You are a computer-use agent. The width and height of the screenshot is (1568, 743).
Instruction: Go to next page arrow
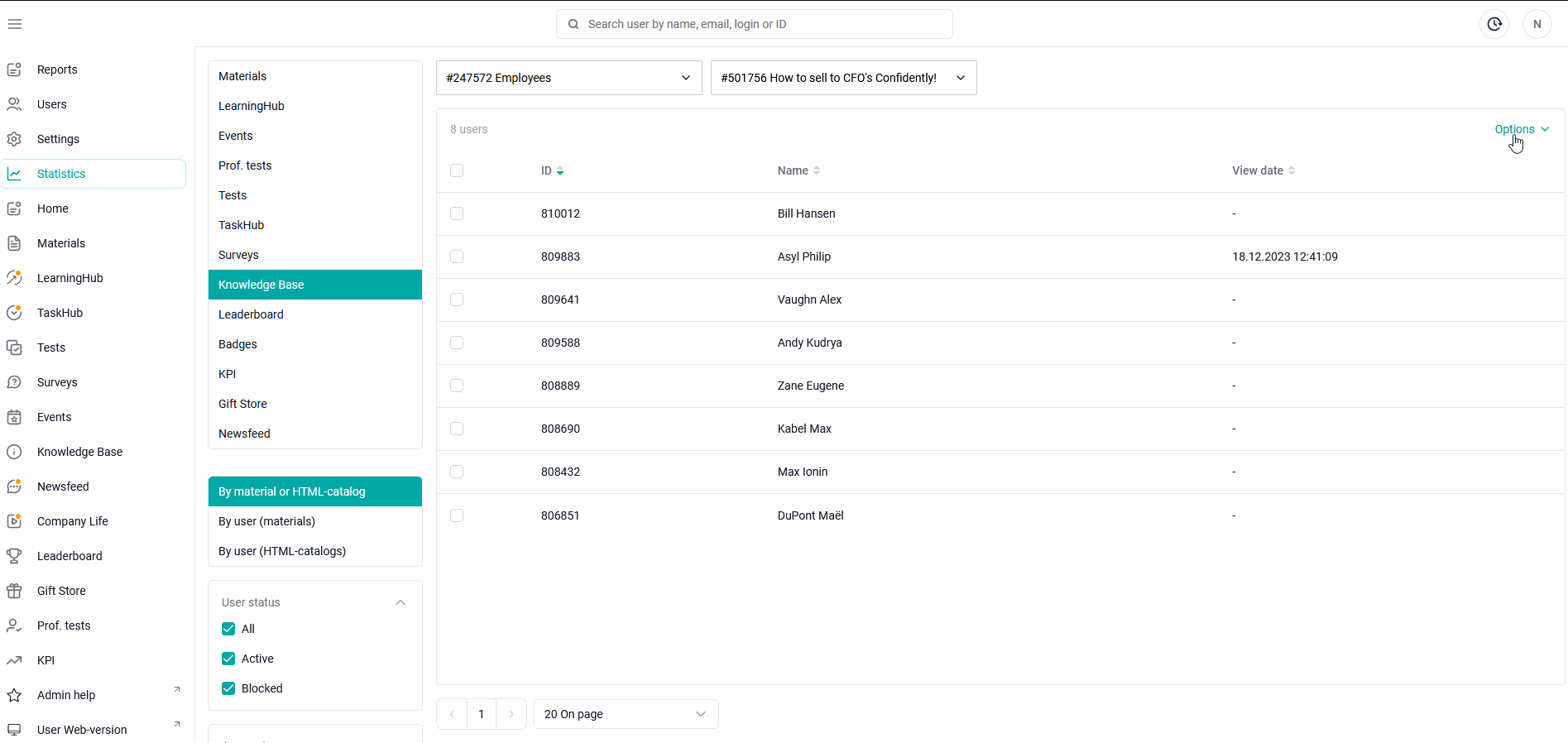[511, 714]
